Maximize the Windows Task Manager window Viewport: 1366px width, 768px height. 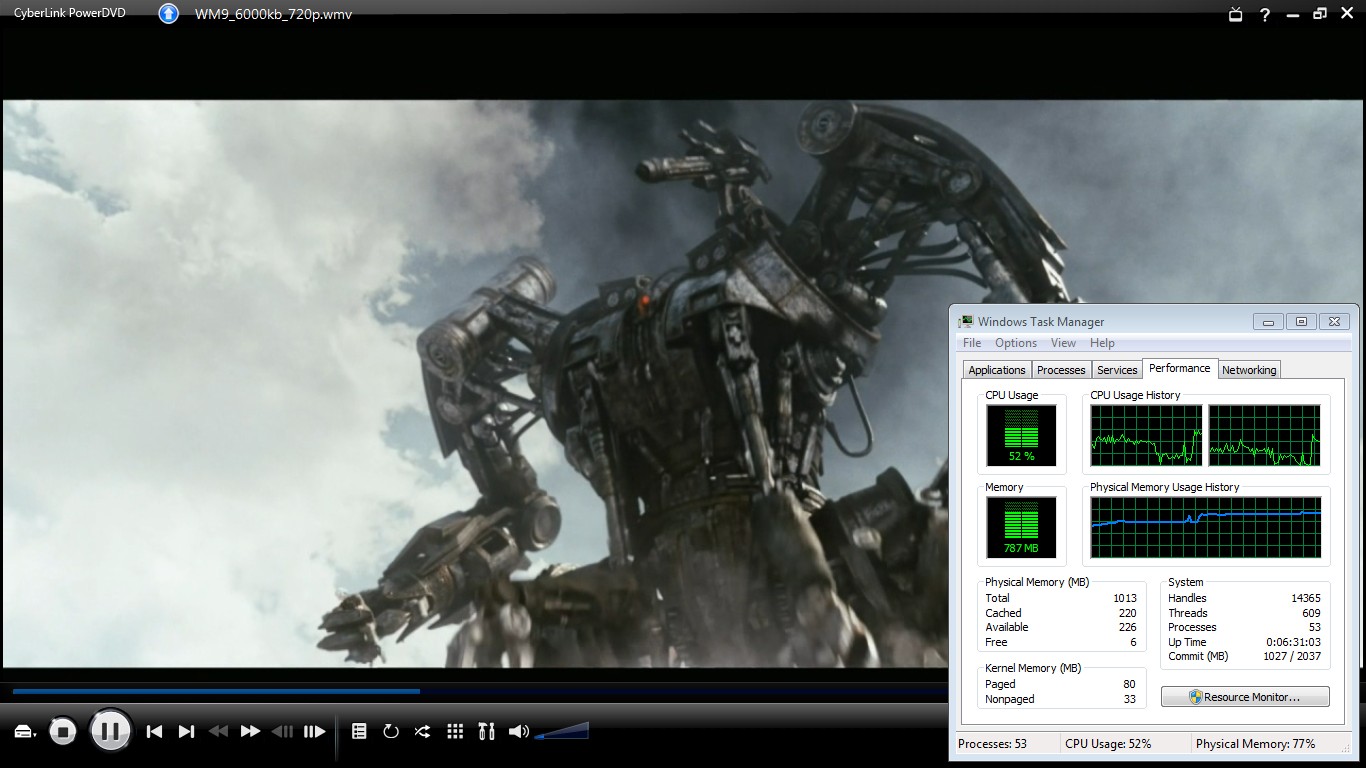(1301, 322)
